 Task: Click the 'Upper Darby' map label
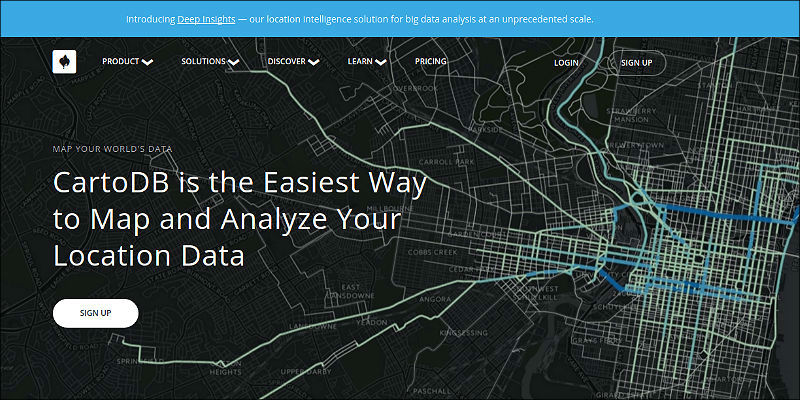coord(306,371)
